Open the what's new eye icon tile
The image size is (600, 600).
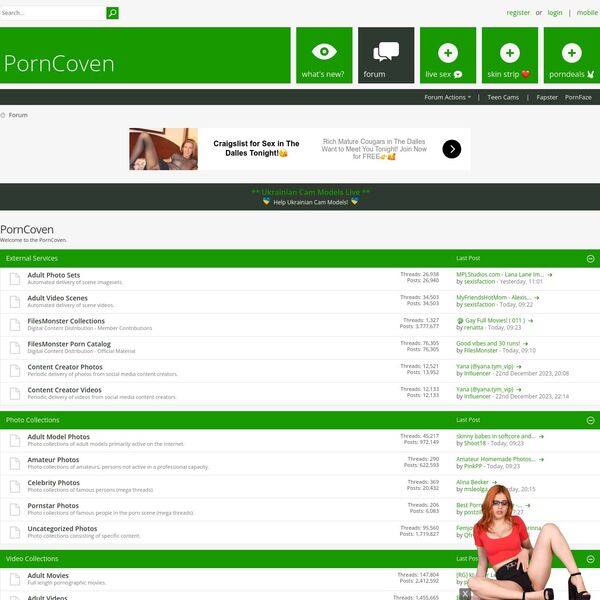(323, 51)
